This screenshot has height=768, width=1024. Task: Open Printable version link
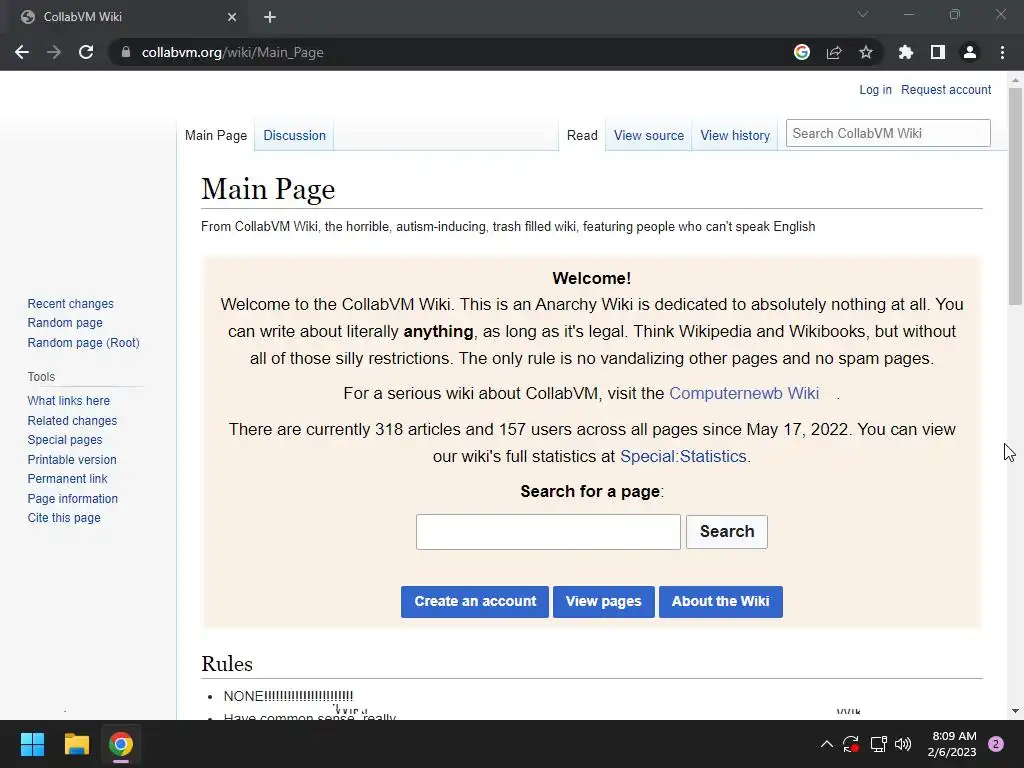(x=72, y=460)
